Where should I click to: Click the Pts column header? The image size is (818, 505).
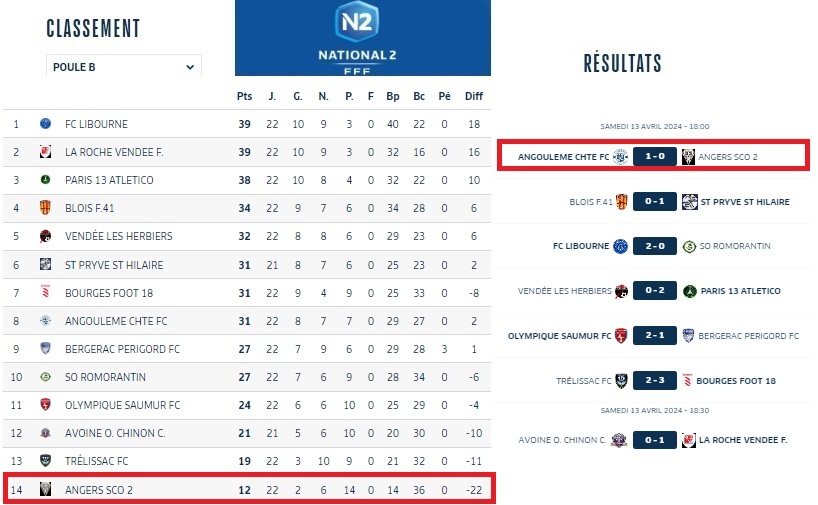click(x=244, y=96)
